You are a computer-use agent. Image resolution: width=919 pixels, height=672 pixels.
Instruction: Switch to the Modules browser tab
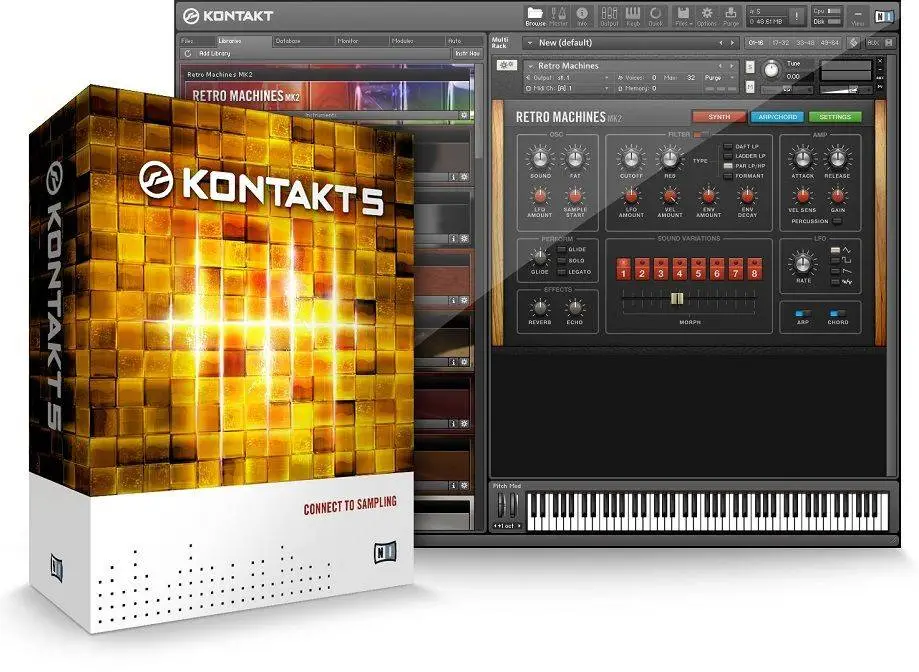click(x=417, y=41)
